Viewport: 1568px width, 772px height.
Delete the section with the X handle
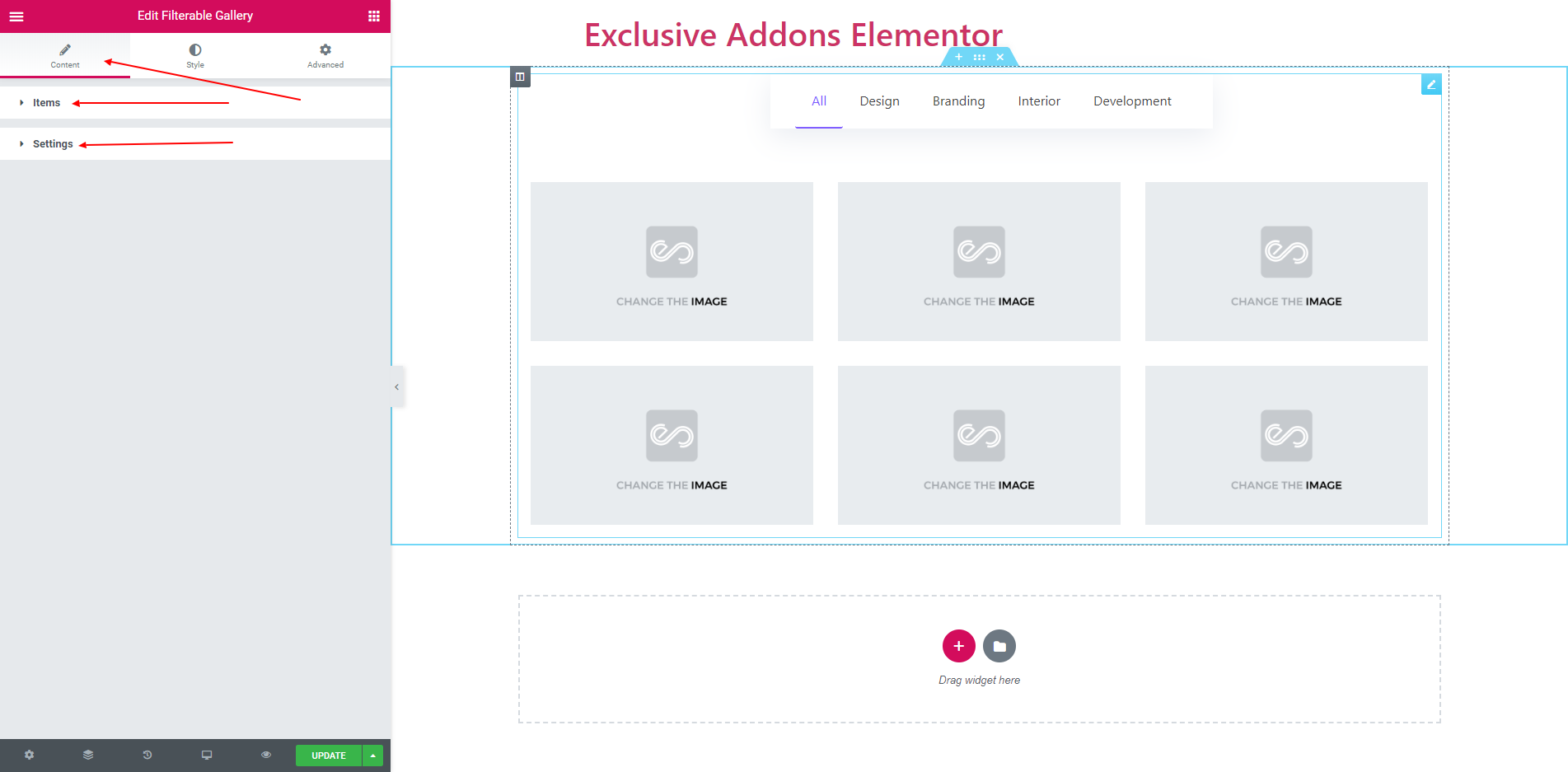click(x=1000, y=57)
